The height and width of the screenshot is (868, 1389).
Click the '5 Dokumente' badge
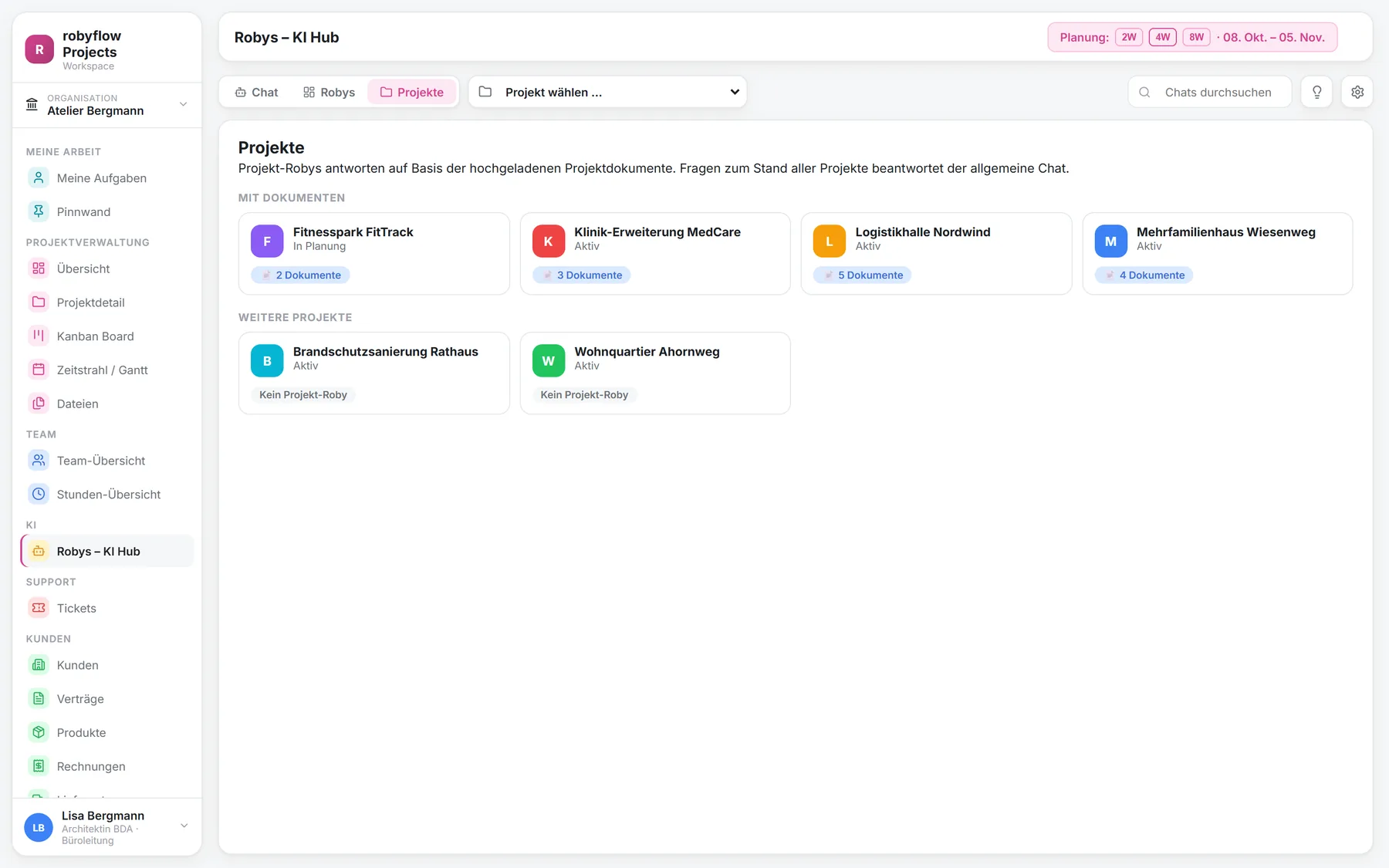coord(863,275)
